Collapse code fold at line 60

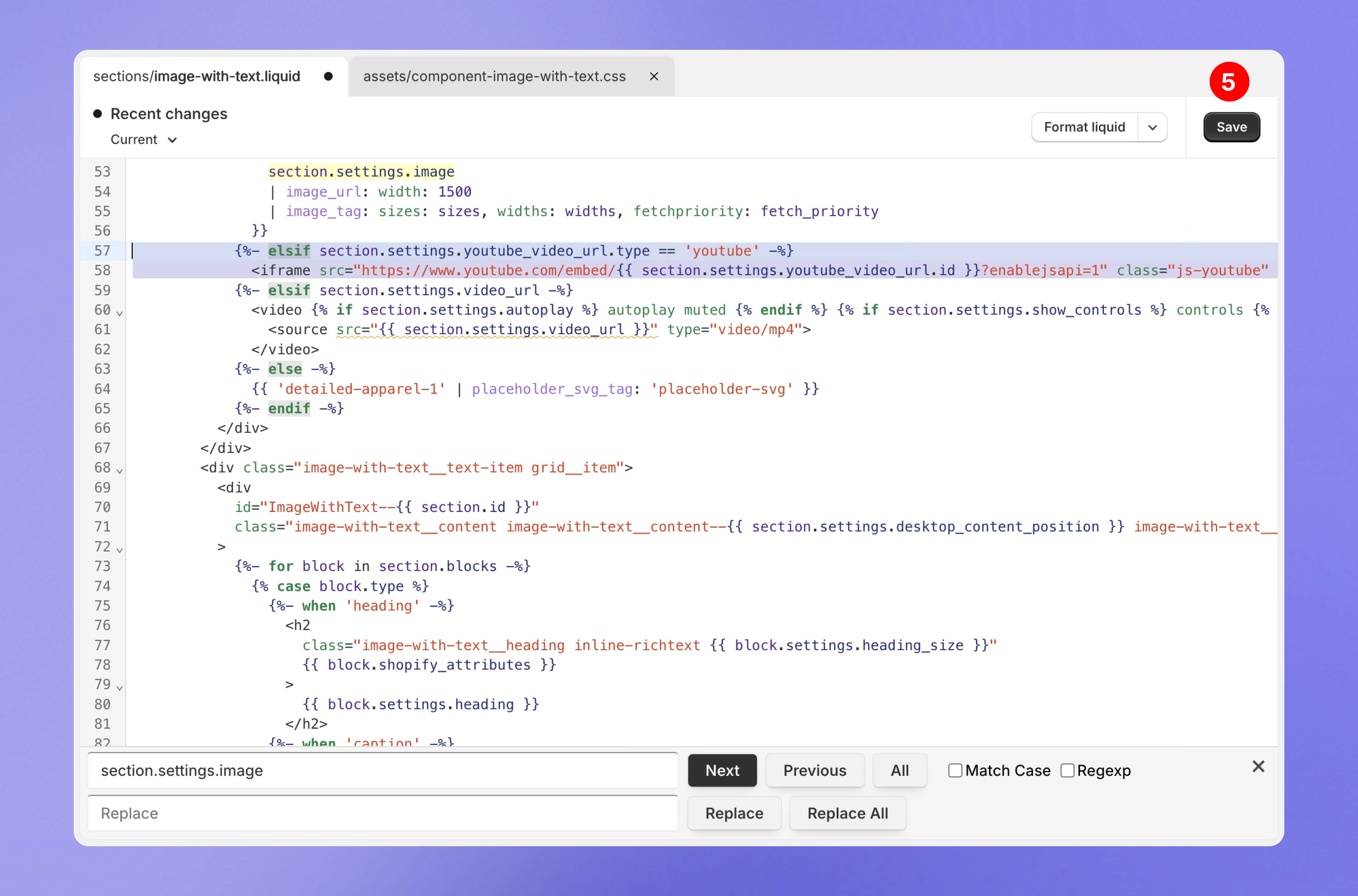[x=119, y=313]
